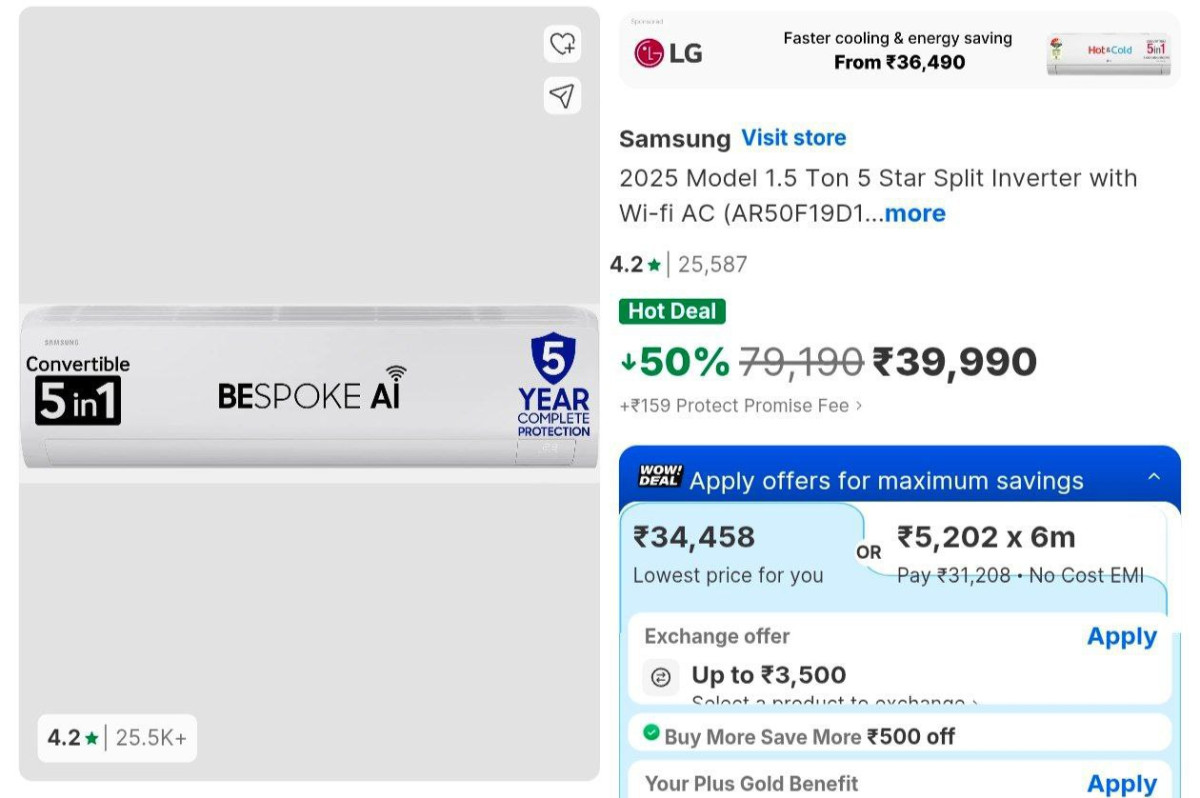Expand Protect Promise Fee details arrow

tap(858, 406)
